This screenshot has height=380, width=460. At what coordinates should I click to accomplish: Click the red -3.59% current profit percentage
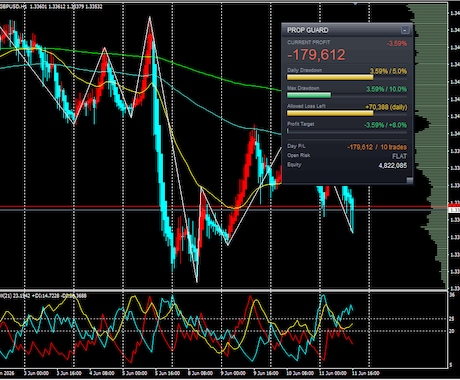coord(397,43)
